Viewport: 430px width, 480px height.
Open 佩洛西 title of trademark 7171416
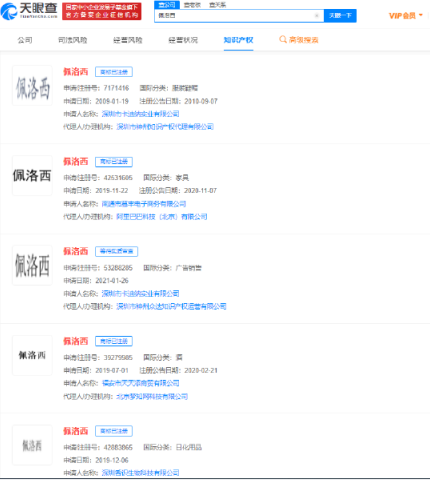(76, 72)
